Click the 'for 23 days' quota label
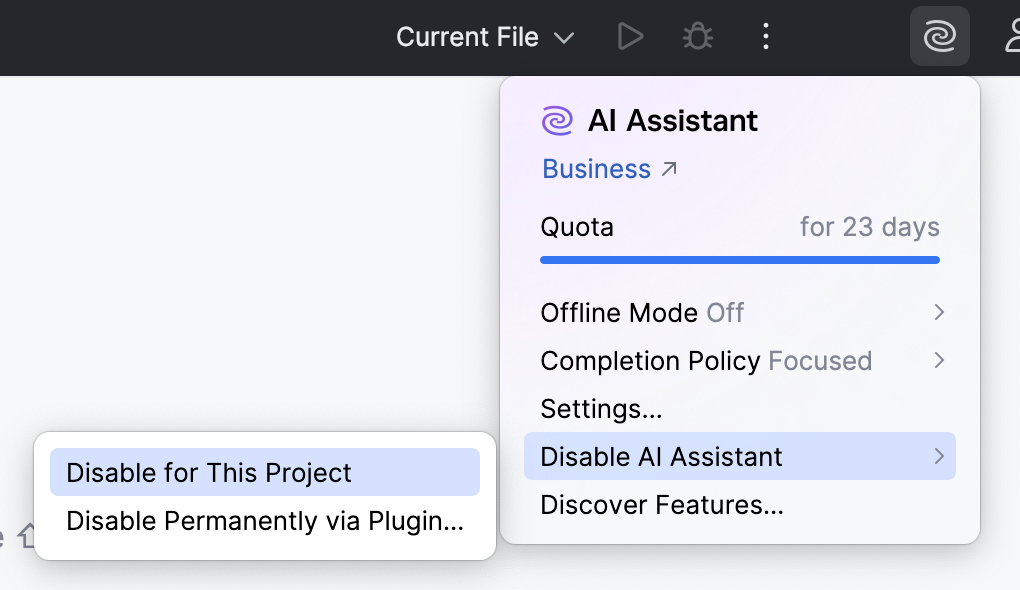 869,226
